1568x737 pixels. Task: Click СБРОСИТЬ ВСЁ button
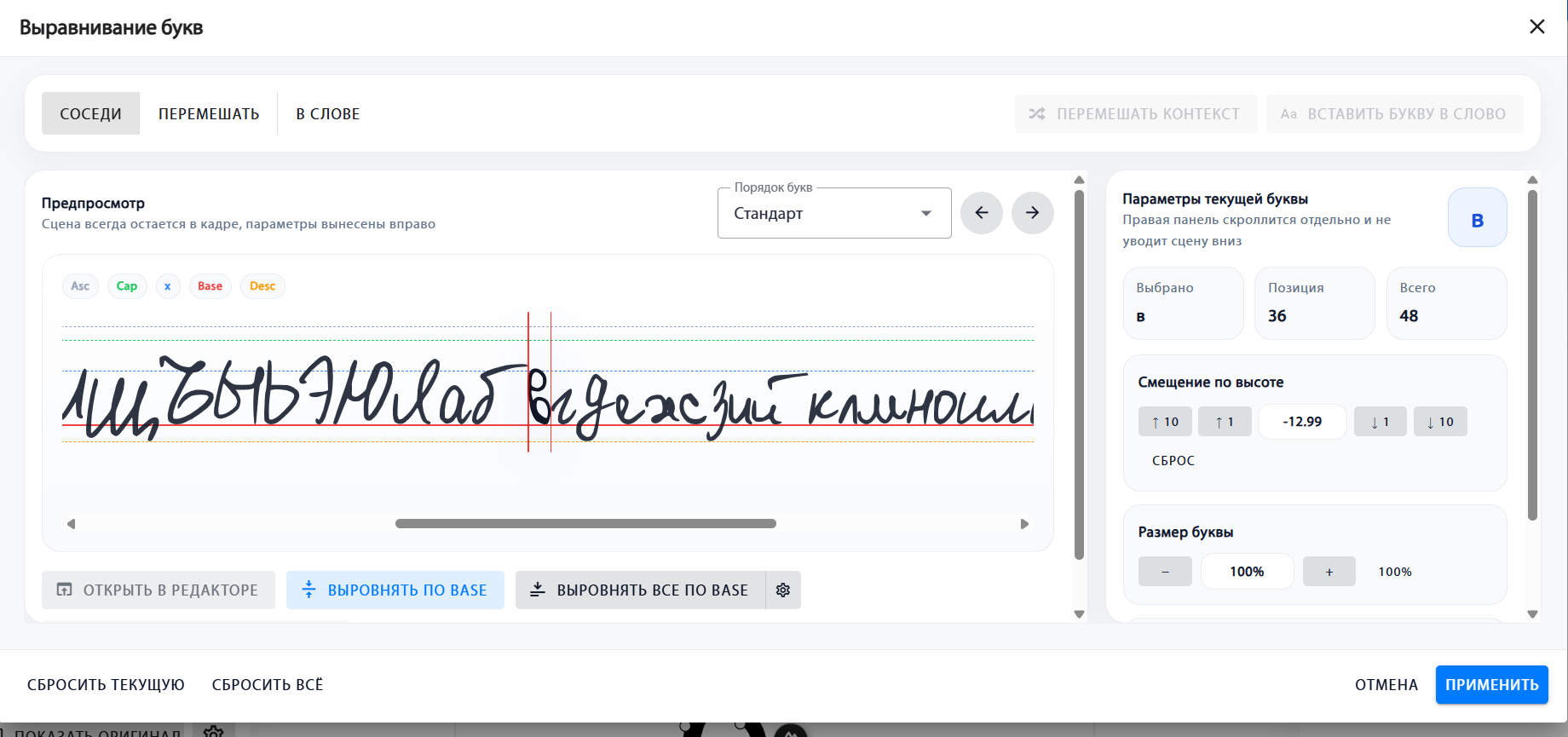(268, 684)
